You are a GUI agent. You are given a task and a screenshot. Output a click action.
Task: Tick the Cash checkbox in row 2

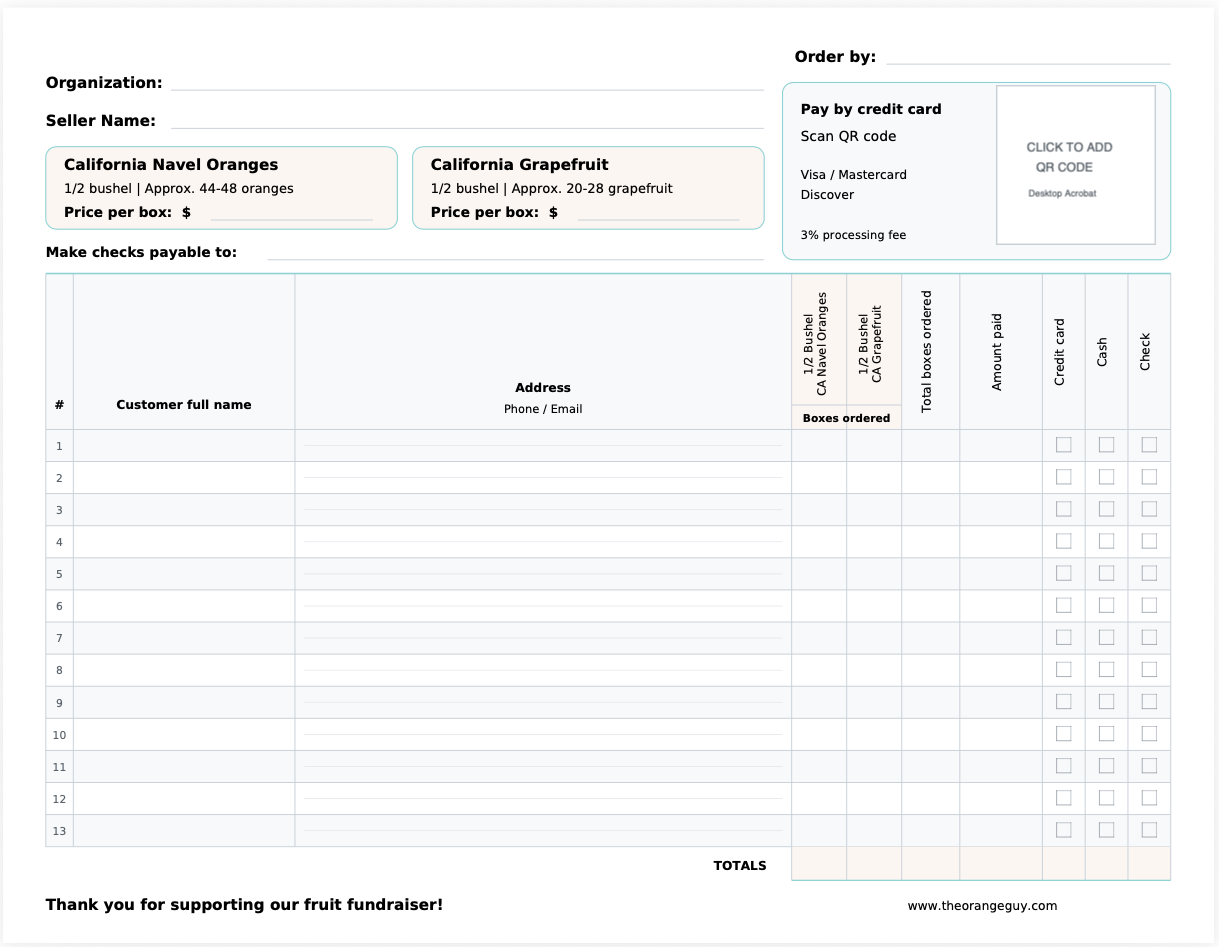pos(1106,477)
